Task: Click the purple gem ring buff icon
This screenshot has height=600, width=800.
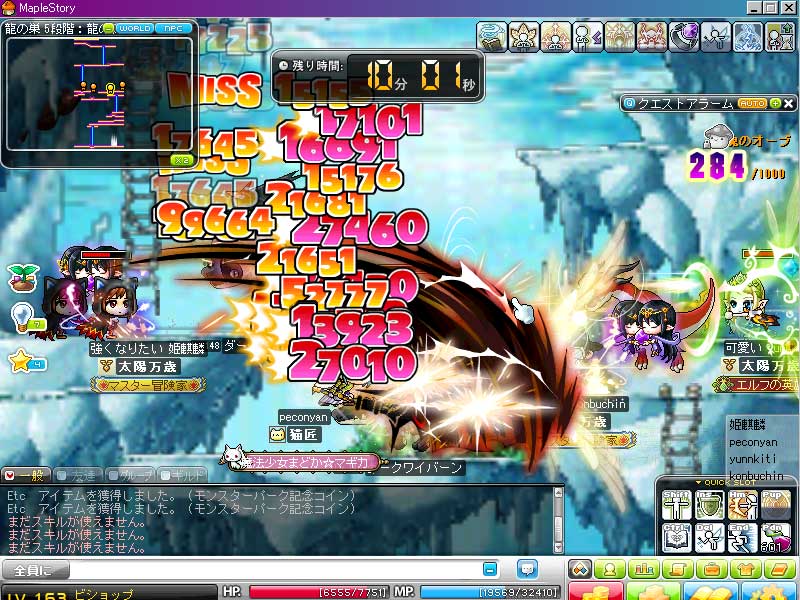Action: [x=684, y=37]
